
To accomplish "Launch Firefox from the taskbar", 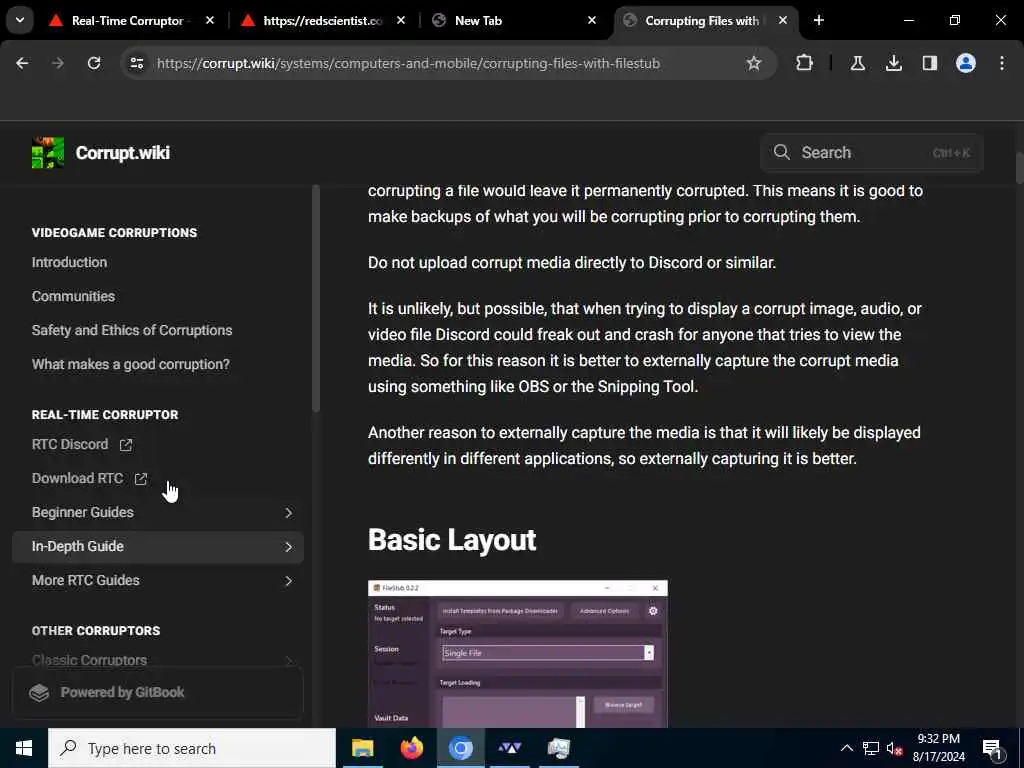I will 411,748.
